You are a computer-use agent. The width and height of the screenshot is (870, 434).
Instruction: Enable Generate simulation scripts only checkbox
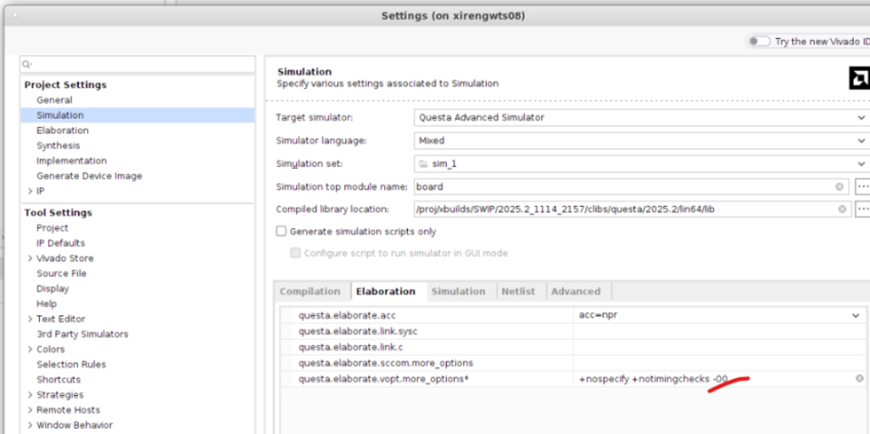[281, 231]
